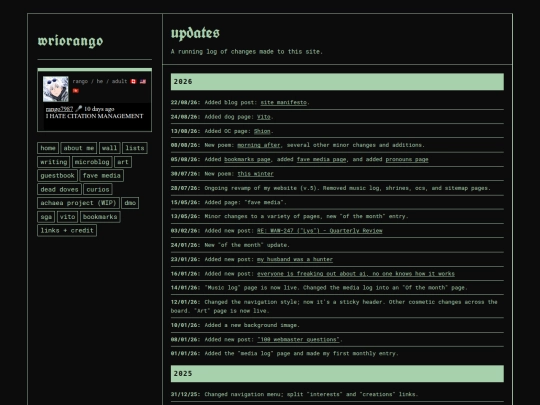Image resolution: width=540 pixels, height=405 pixels.
Task: Go to the home page
Action: click(x=48, y=148)
